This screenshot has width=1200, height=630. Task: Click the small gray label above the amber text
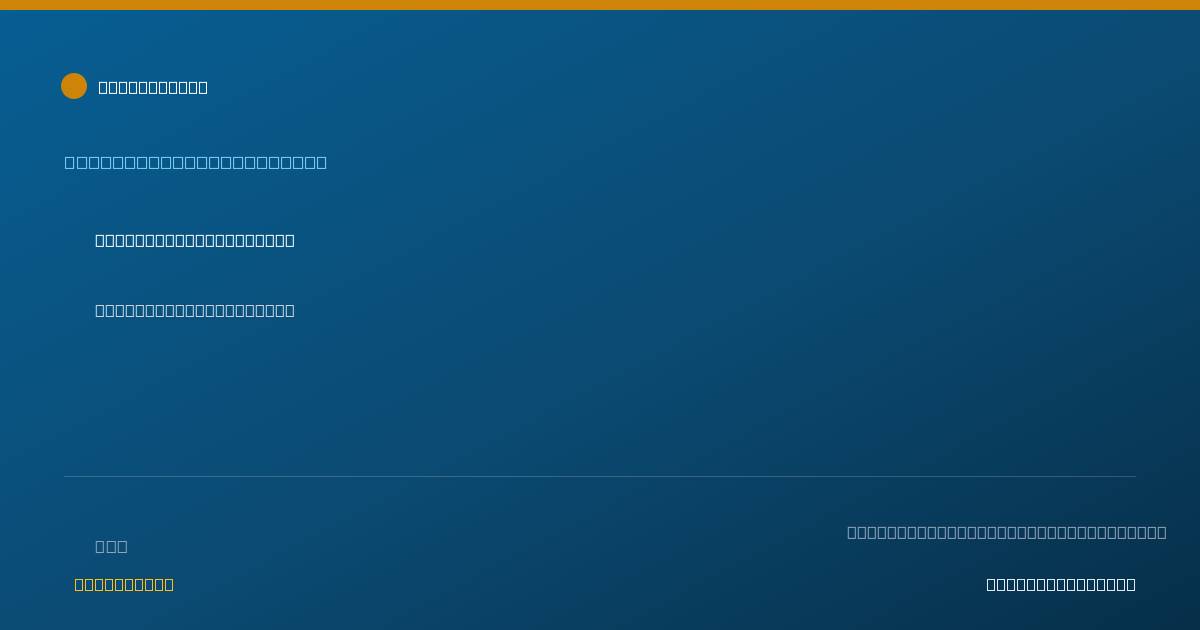pyautogui.click(x=111, y=546)
